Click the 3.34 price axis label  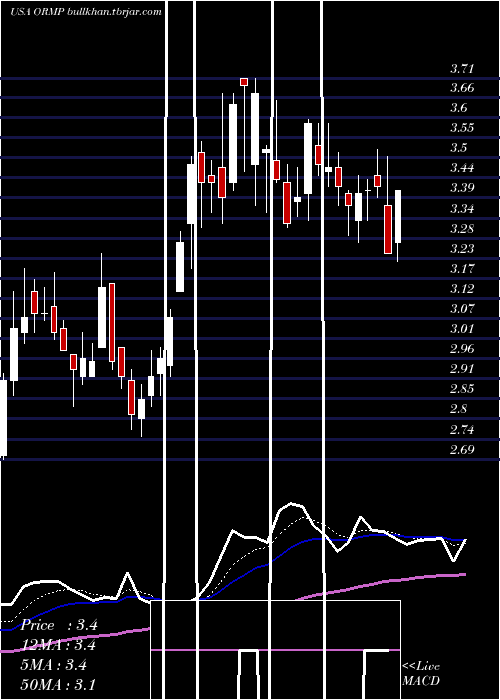(462, 208)
